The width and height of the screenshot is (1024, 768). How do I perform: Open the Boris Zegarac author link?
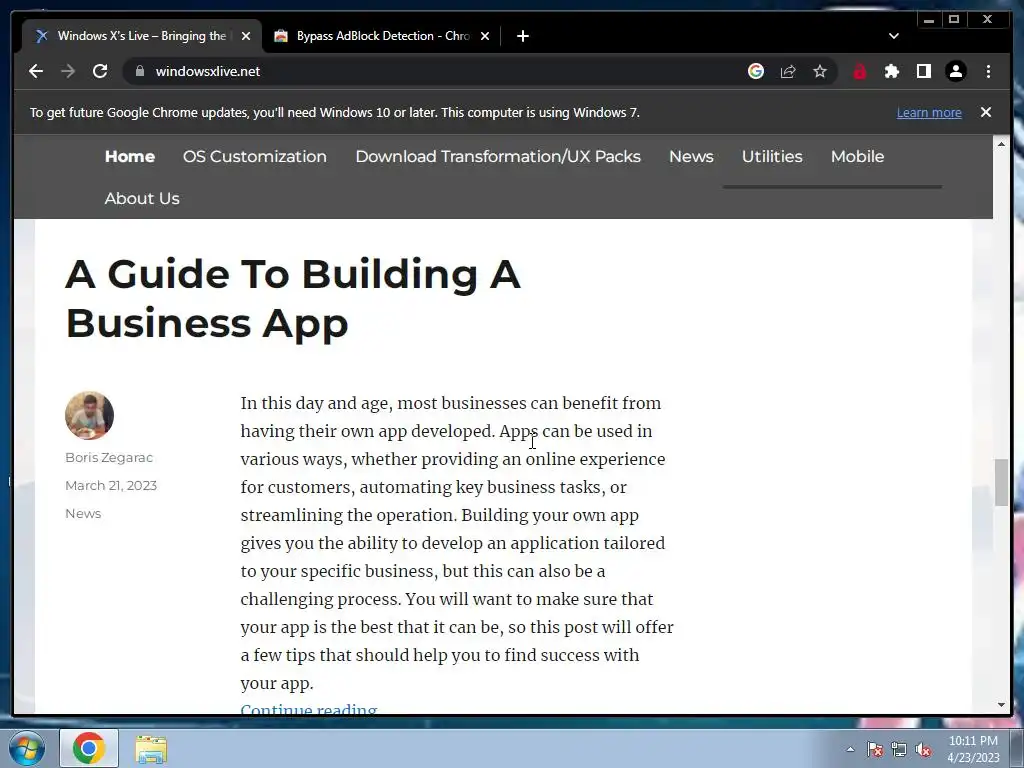(x=109, y=458)
